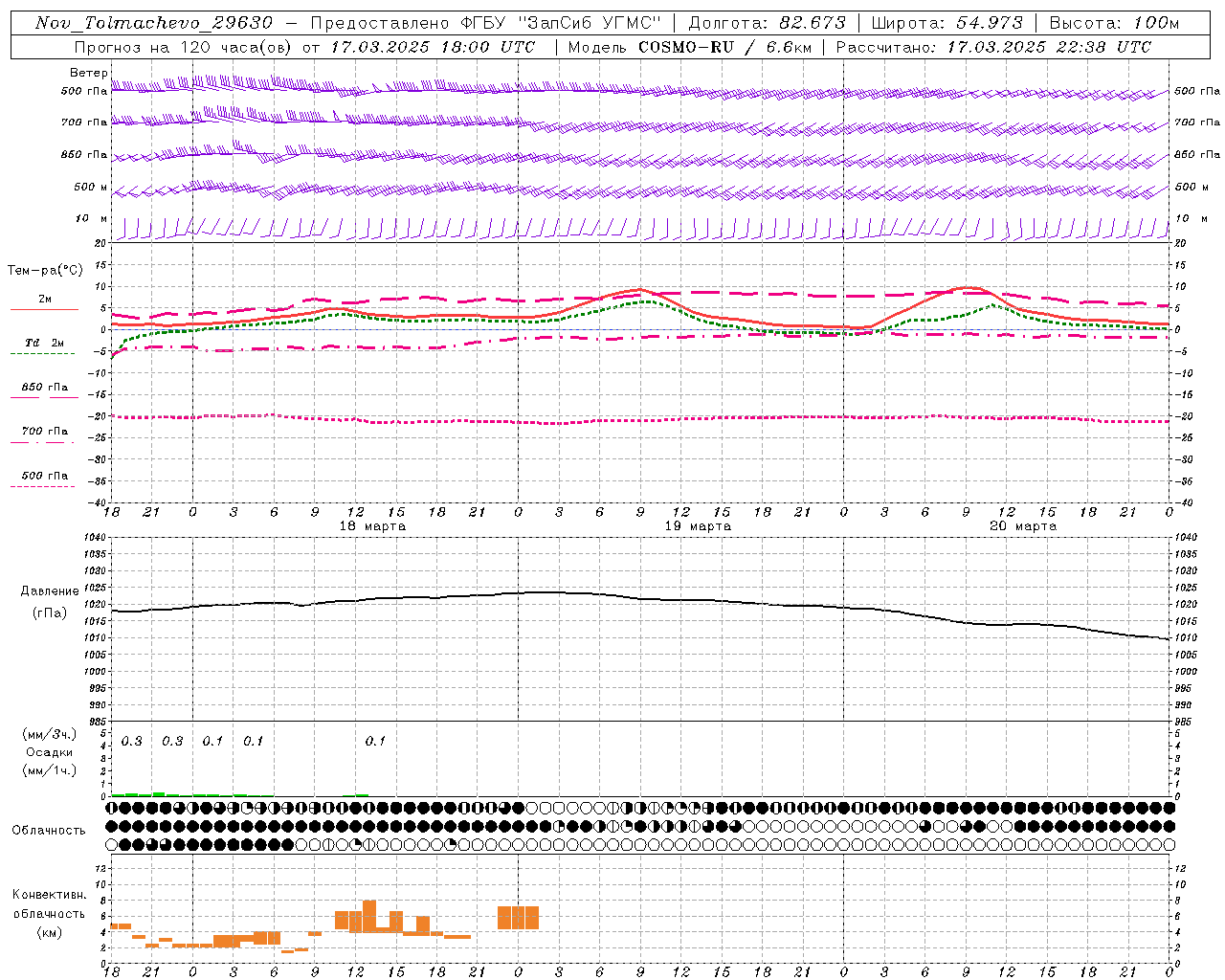Image resolution: width=1225 pixels, height=980 pixels.
Task: Click the Облачность cloud cover label
Action: click(x=49, y=831)
